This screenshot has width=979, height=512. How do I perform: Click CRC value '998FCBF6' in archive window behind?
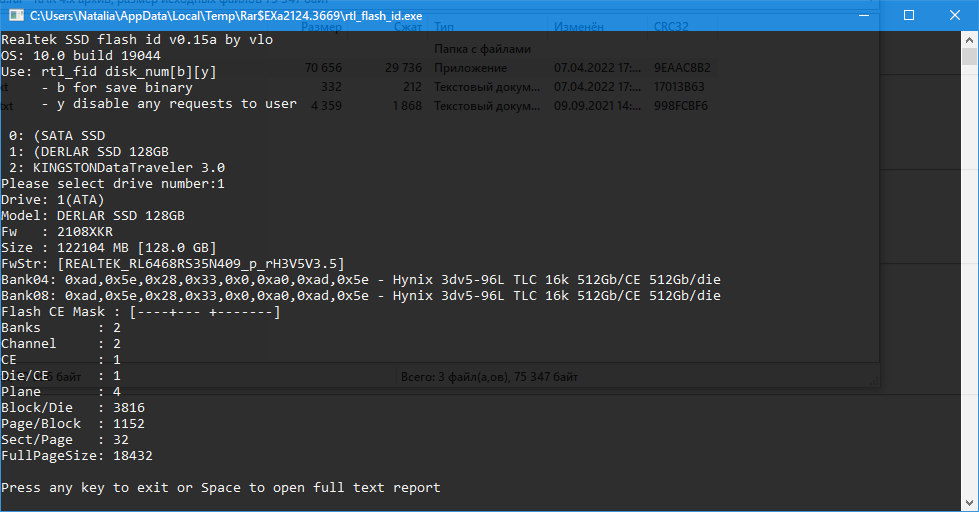coord(681,106)
